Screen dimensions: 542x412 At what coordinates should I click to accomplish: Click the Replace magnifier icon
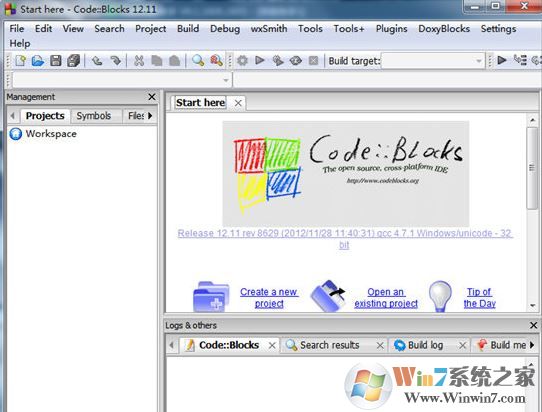(x=216, y=61)
